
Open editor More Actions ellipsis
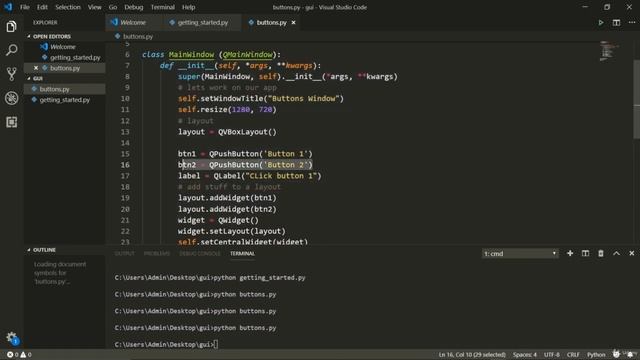[631, 22]
